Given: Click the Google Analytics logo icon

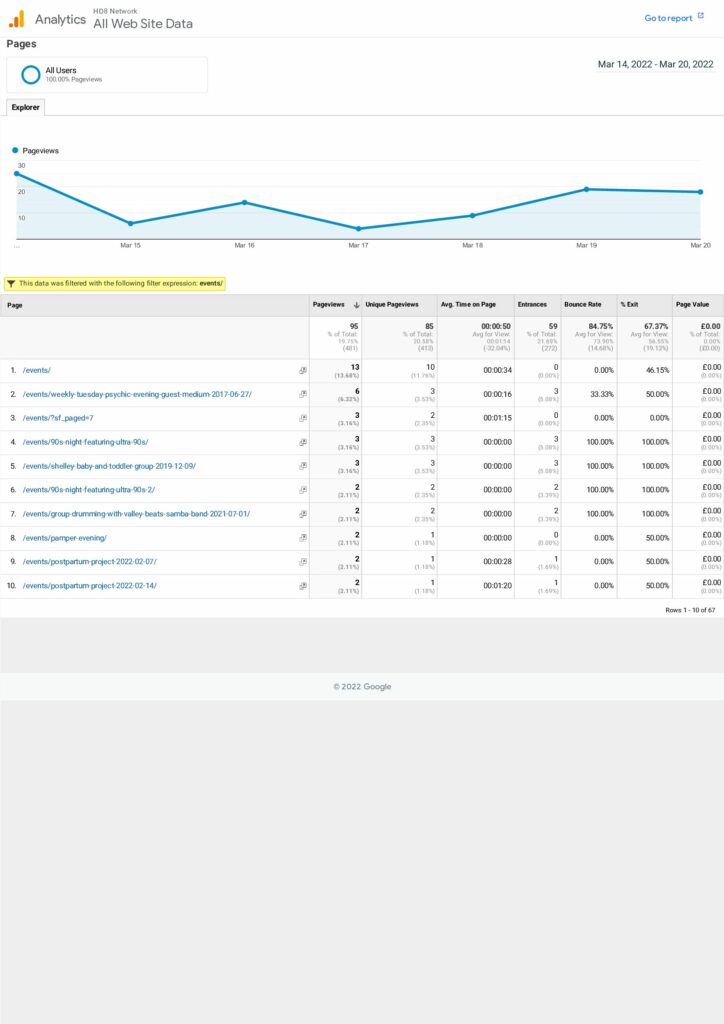Looking at the screenshot, I should pyautogui.click(x=17, y=19).
